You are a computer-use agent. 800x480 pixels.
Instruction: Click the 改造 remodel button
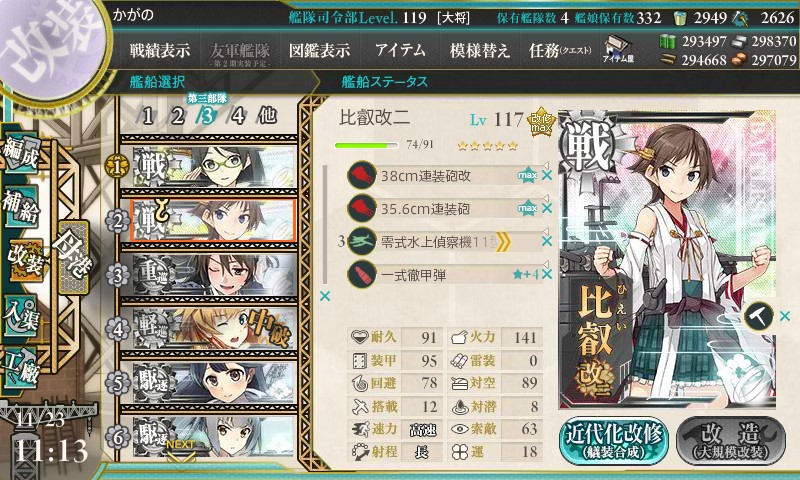click(x=731, y=440)
